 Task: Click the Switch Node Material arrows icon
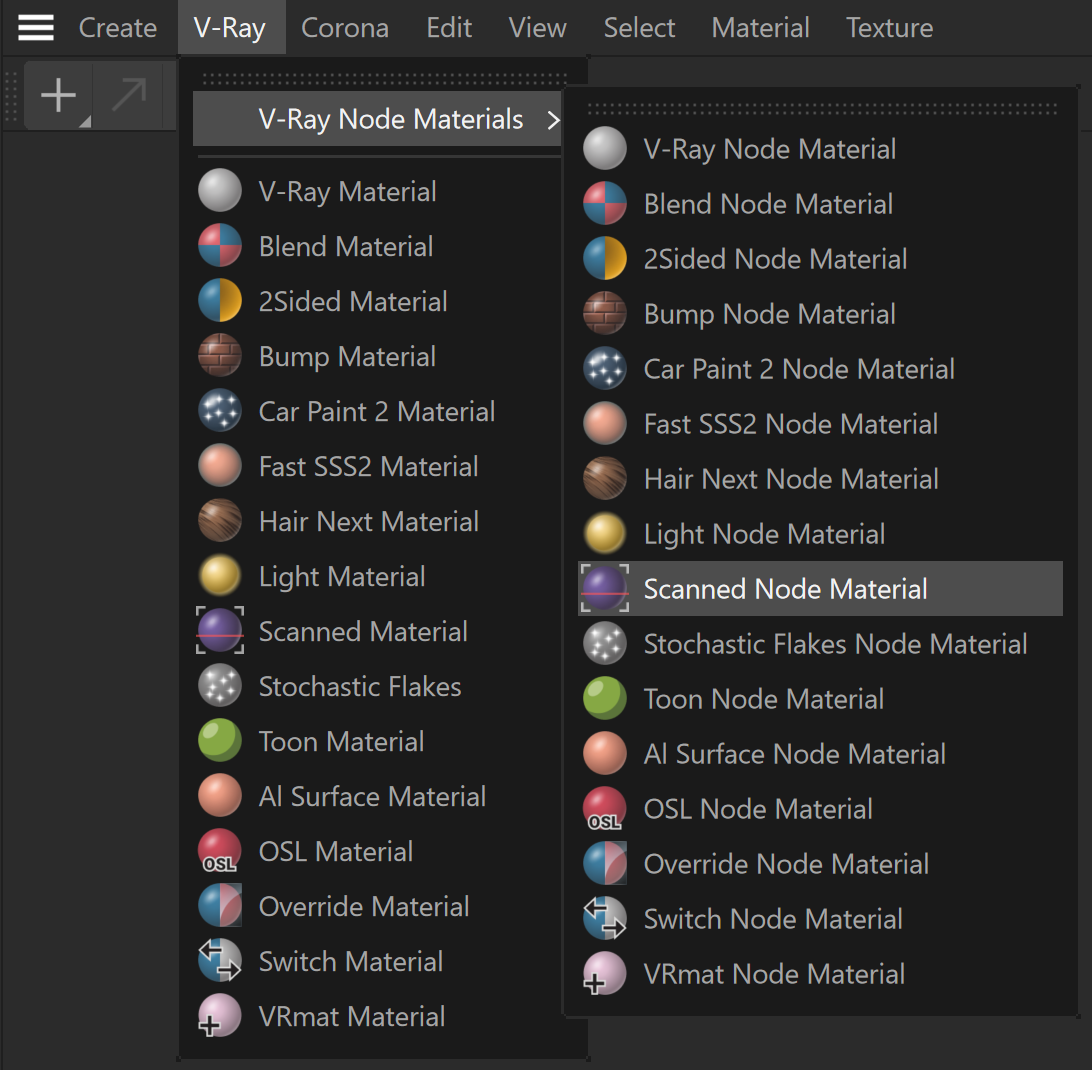(x=605, y=919)
